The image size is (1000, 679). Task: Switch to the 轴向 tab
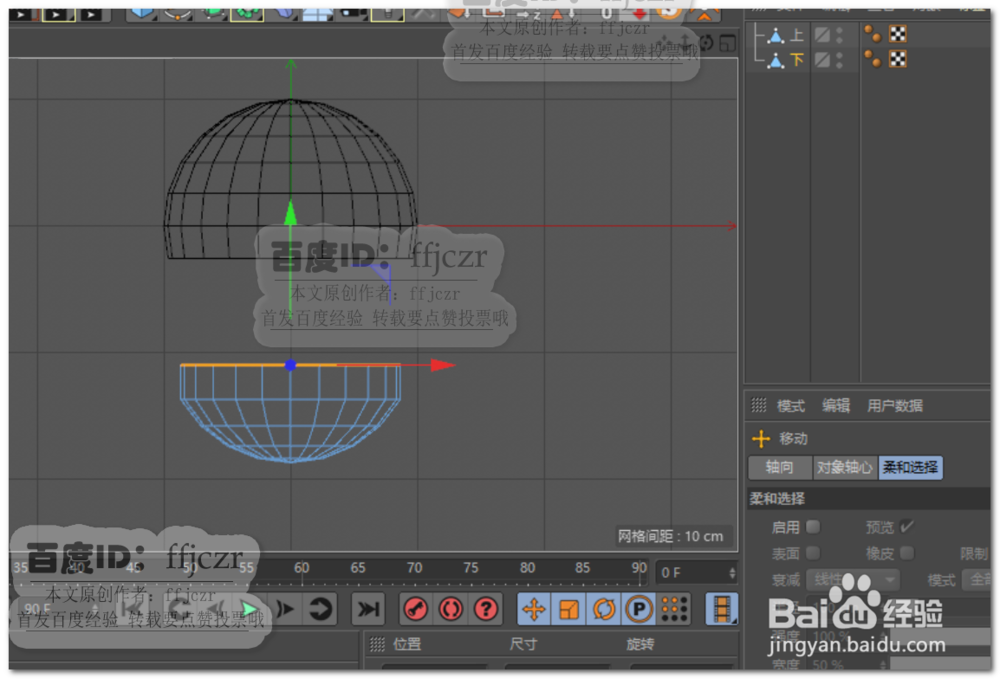(x=779, y=467)
